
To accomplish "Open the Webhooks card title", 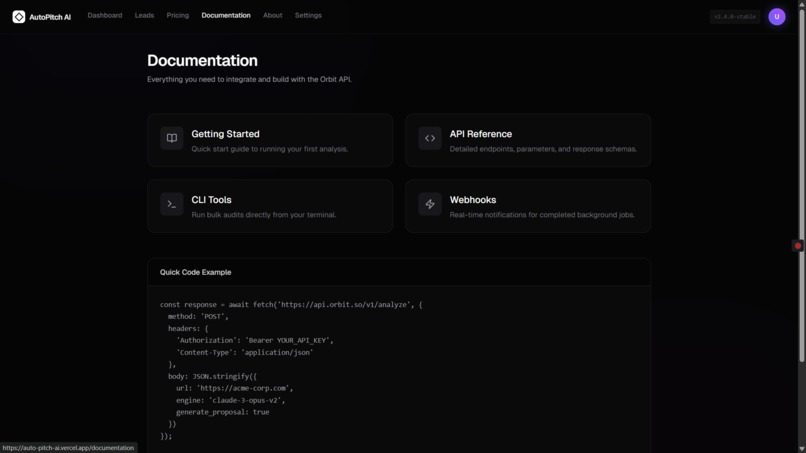I will 473,200.
